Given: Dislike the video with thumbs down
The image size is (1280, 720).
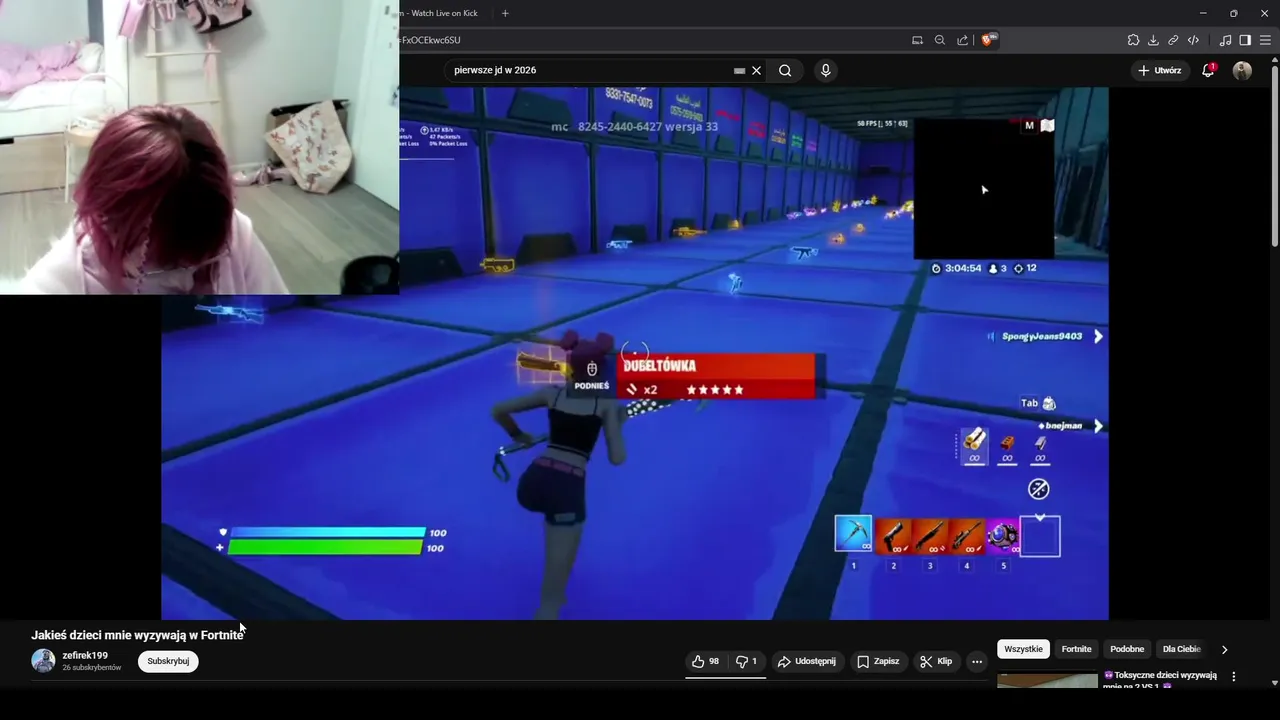Looking at the screenshot, I should 746,661.
